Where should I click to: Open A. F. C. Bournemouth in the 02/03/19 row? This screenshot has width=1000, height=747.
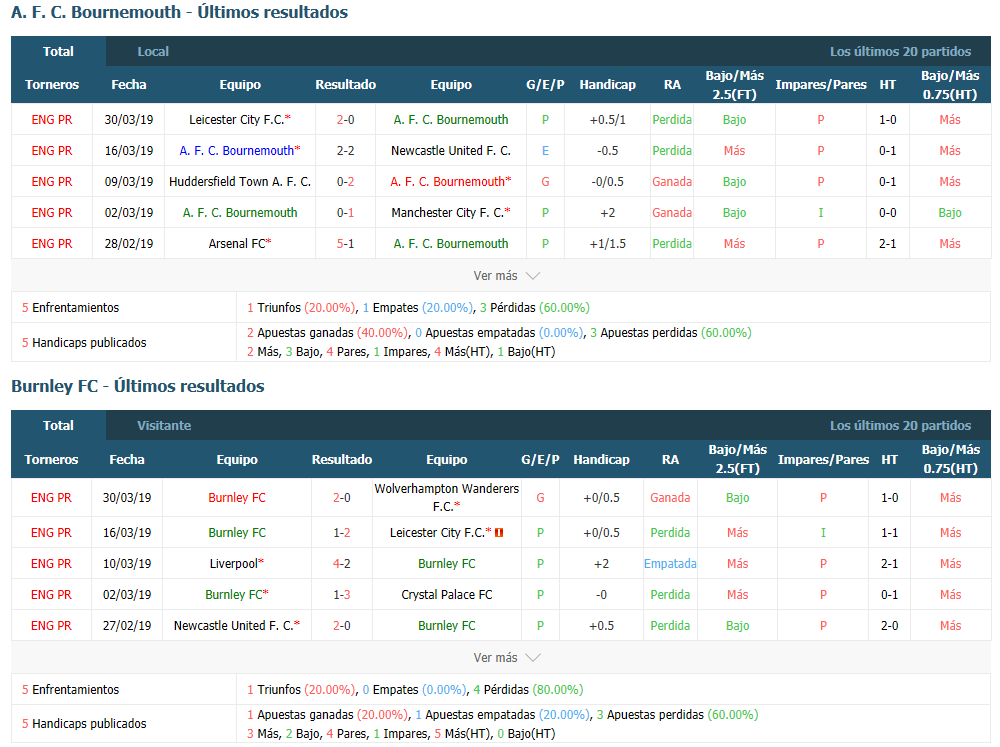240,213
